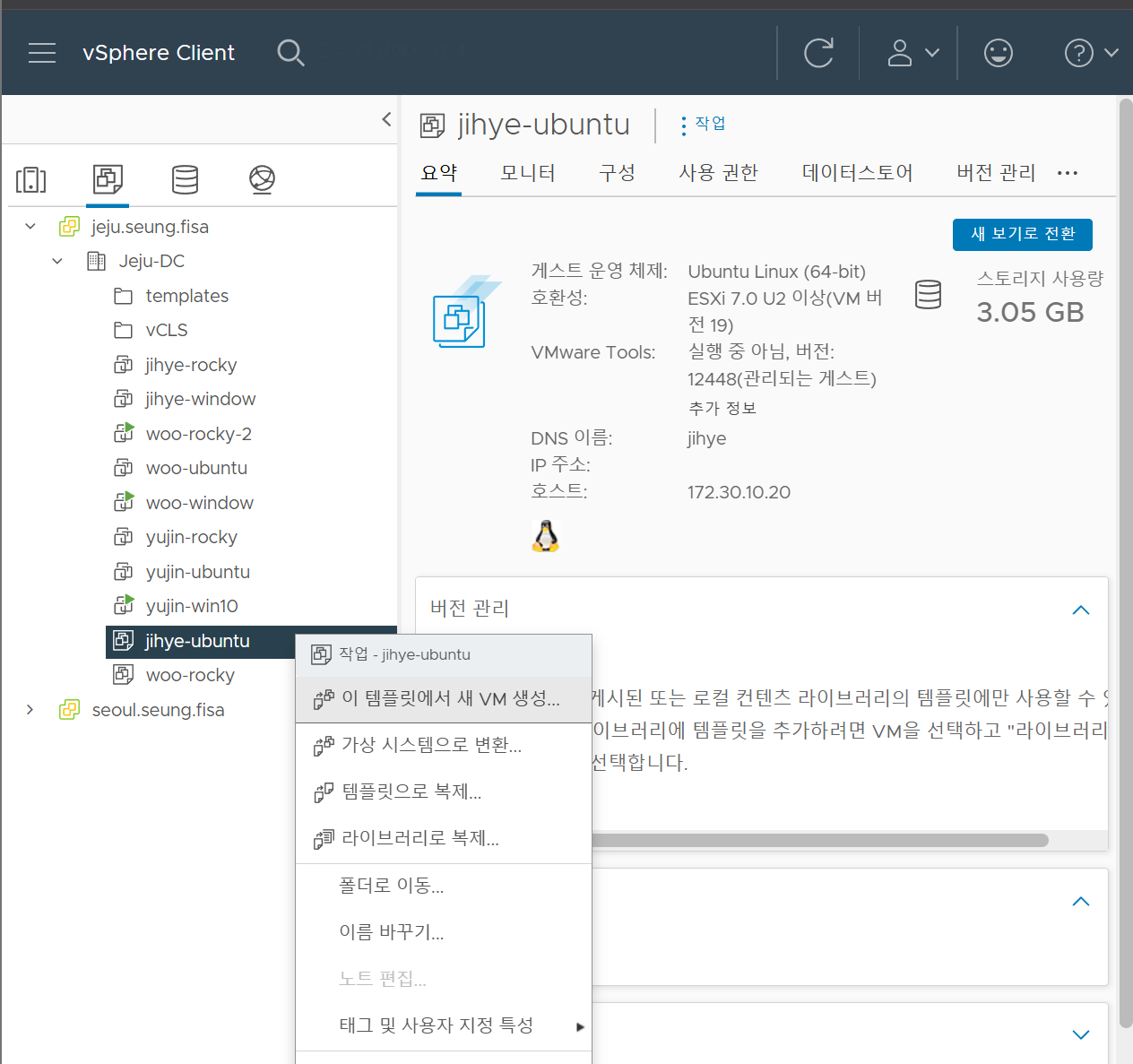Open 태그 및 사용자 지정 특성 submenu
Screen dimensions: 1133x1064
click(x=444, y=1026)
